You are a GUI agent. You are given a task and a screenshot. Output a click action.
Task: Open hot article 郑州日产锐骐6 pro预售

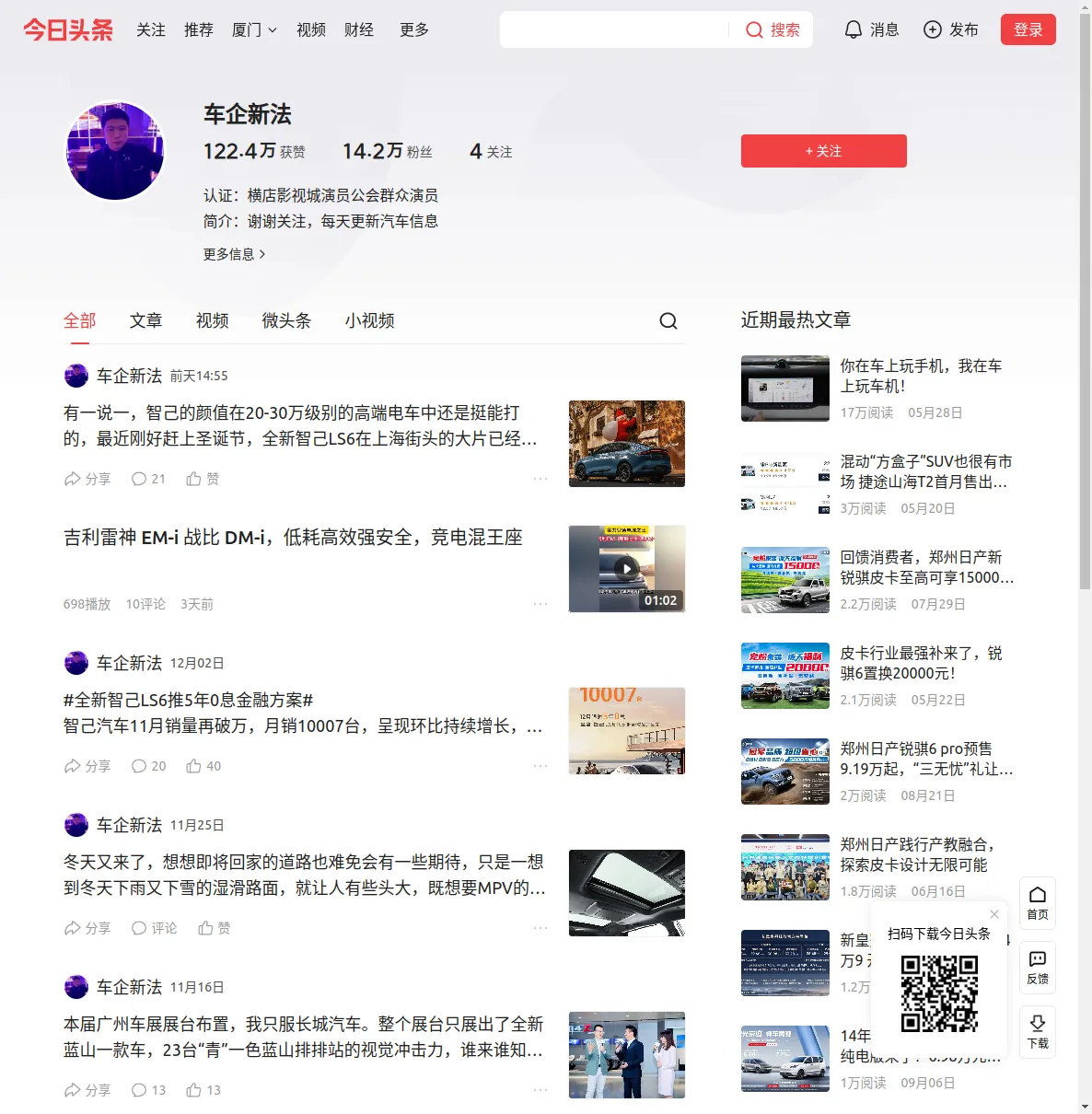pyautogui.click(x=926, y=759)
